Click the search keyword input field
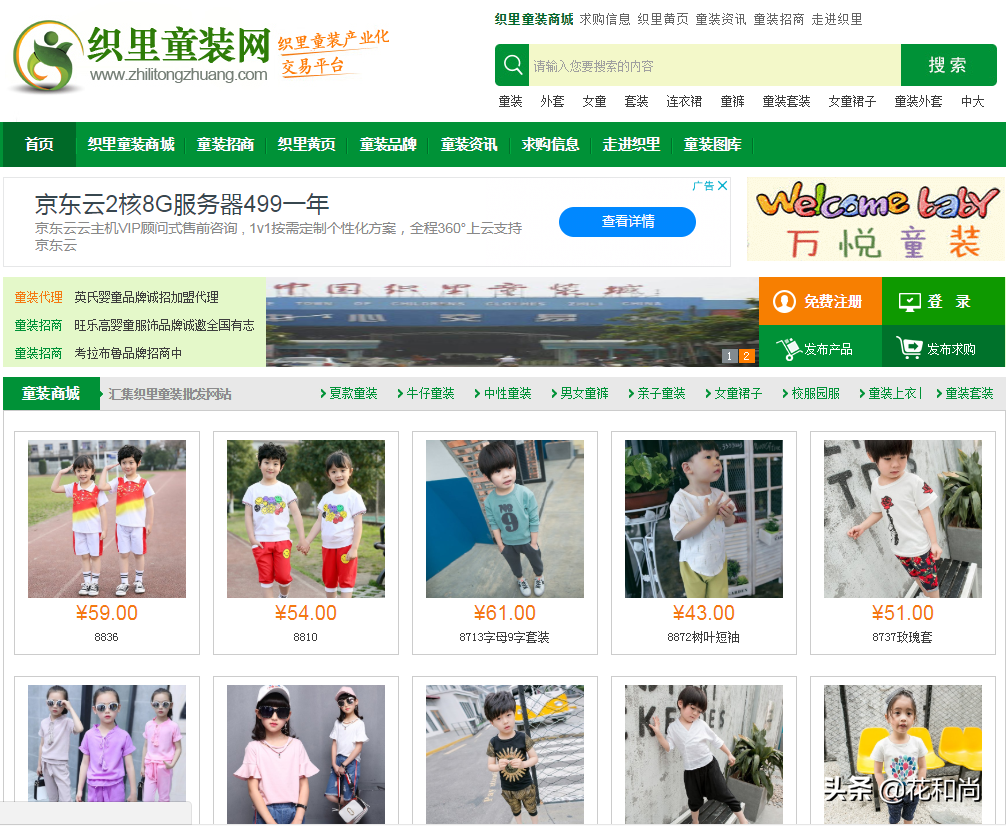Viewport: 1006px width, 826px height. pyautogui.click(x=713, y=66)
